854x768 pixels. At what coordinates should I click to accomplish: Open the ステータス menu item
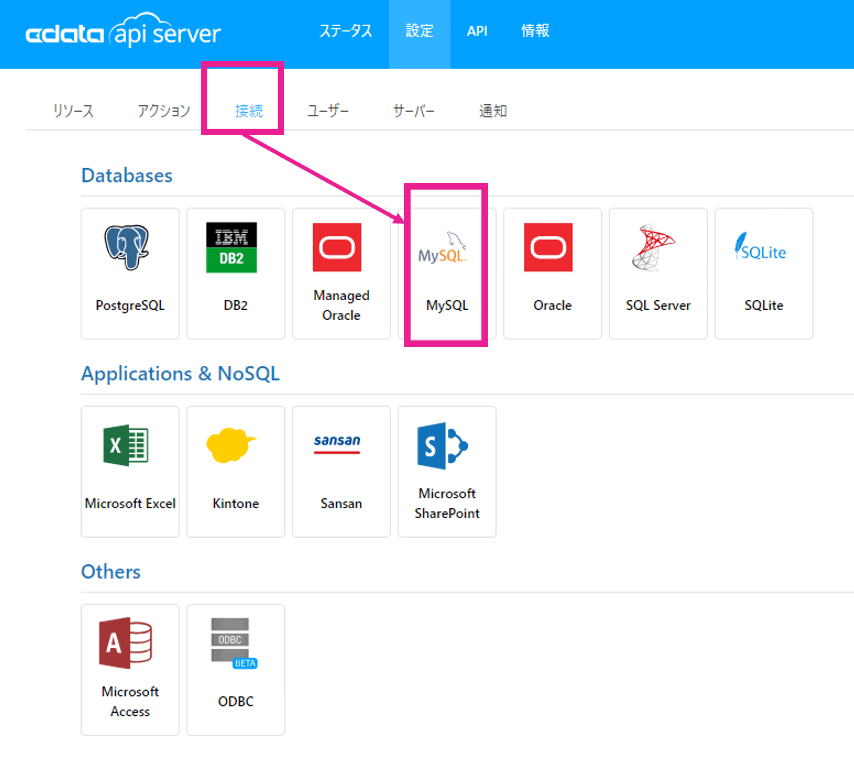point(346,31)
